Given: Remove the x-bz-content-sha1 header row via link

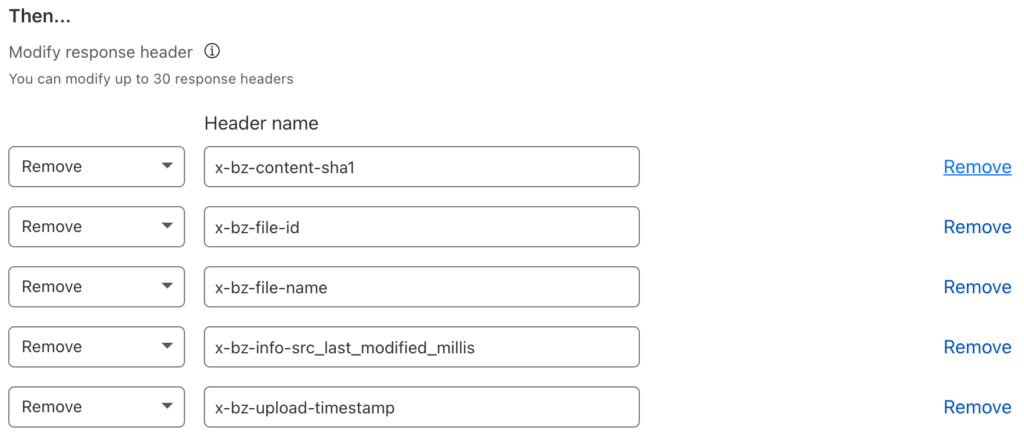Looking at the screenshot, I should click(977, 167).
